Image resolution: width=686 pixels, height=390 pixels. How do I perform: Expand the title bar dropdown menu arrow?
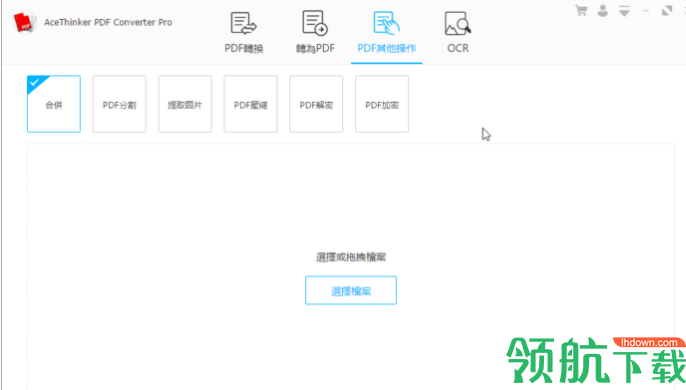pos(624,11)
